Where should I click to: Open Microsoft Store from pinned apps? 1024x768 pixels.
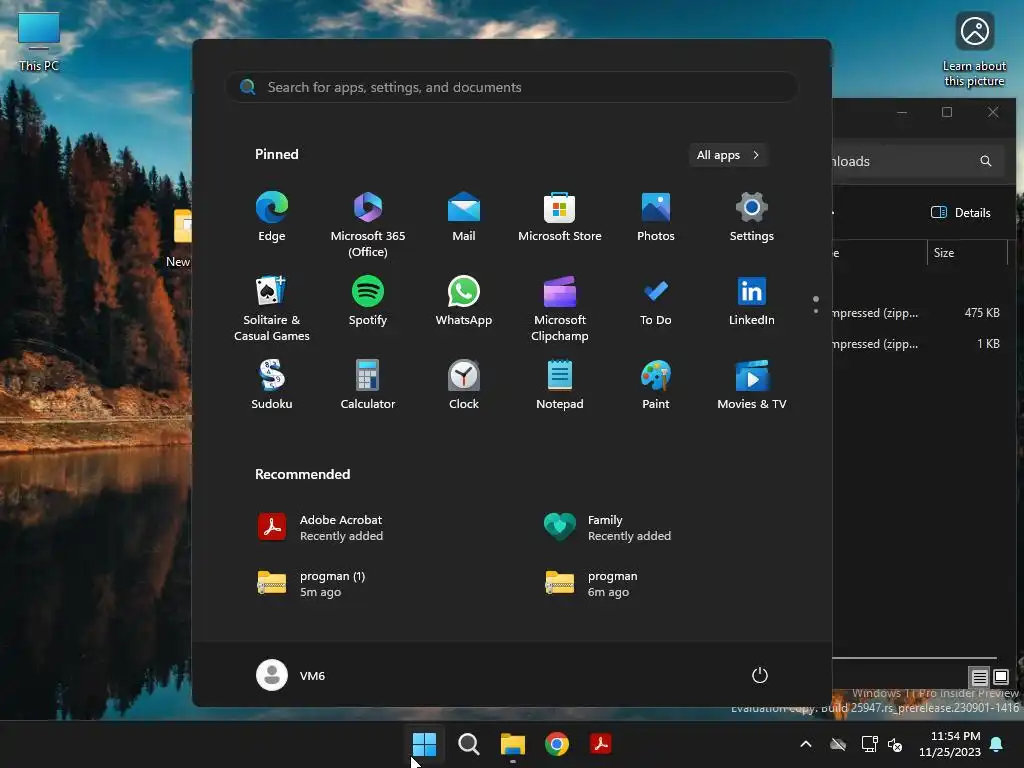560,217
